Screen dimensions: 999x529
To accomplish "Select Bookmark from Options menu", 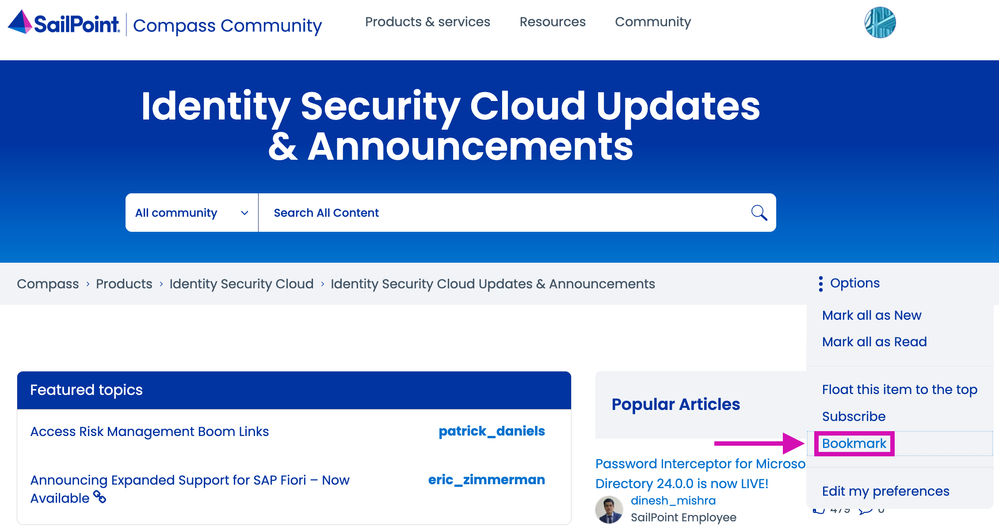I will tap(854, 443).
